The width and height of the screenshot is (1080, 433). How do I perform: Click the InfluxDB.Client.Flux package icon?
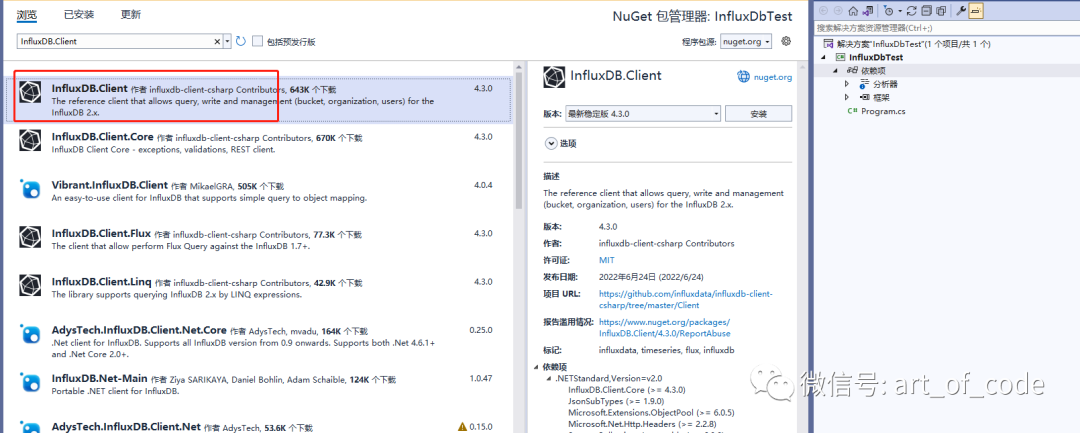30,236
